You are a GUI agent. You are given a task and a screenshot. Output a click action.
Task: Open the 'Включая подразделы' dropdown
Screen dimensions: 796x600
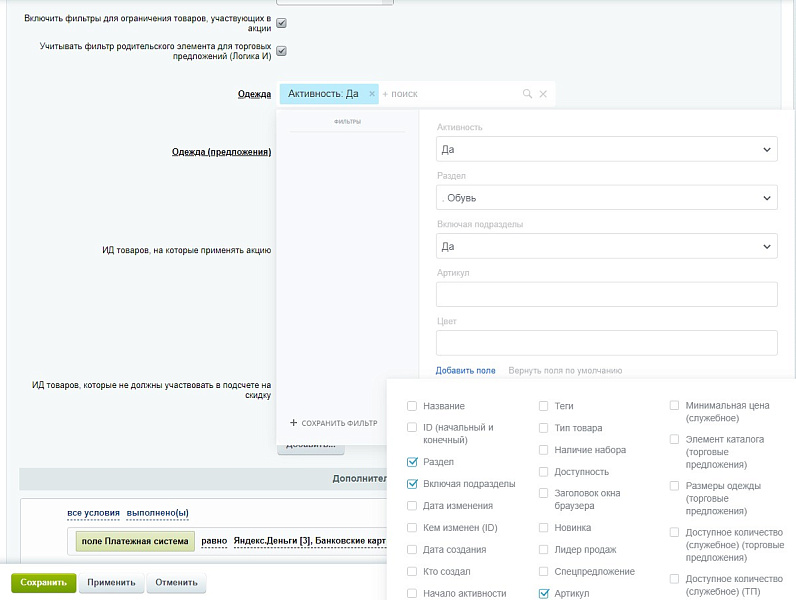[606, 246]
